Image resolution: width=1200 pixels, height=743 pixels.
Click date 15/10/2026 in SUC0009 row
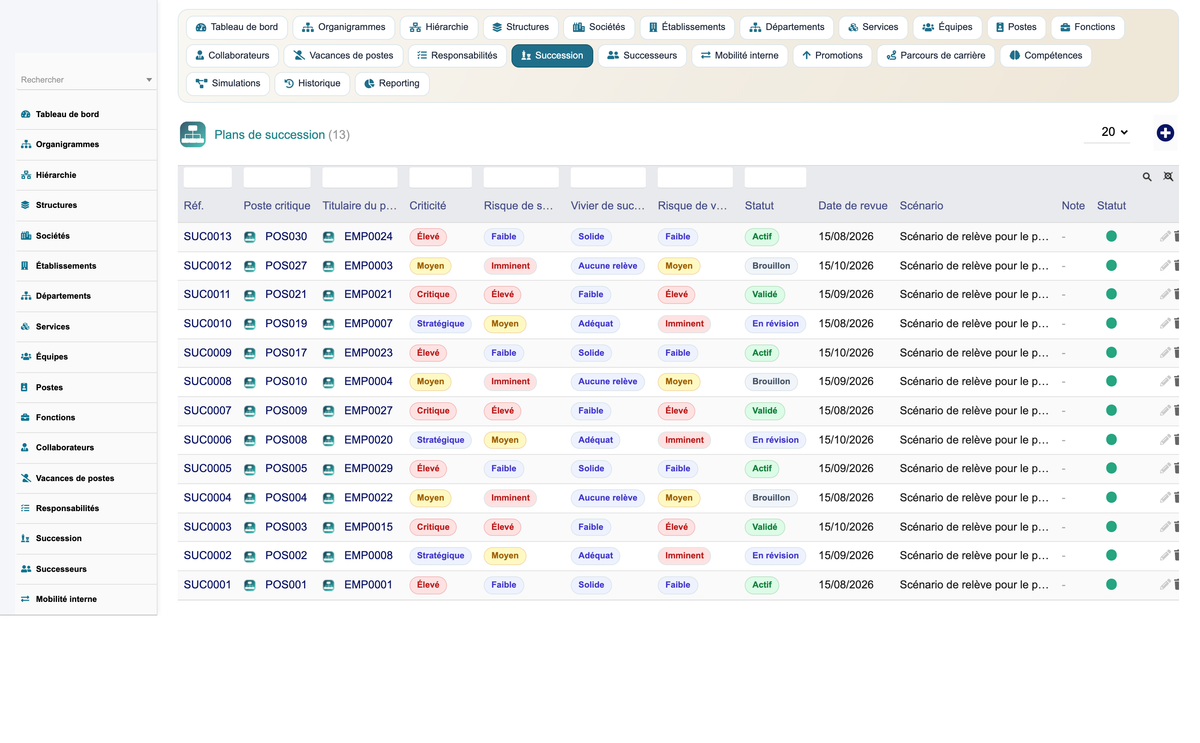click(x=846, y=353)
